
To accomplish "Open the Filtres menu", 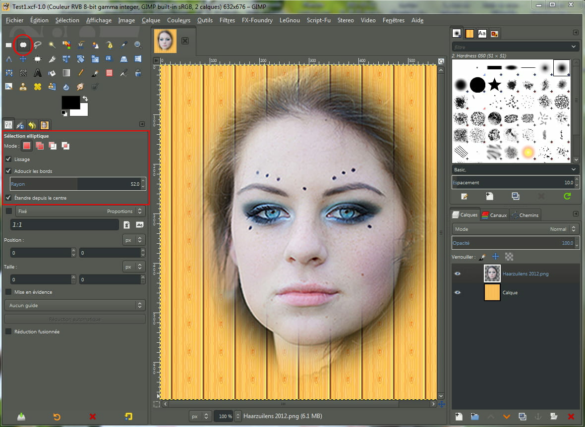I will [227, 20].
